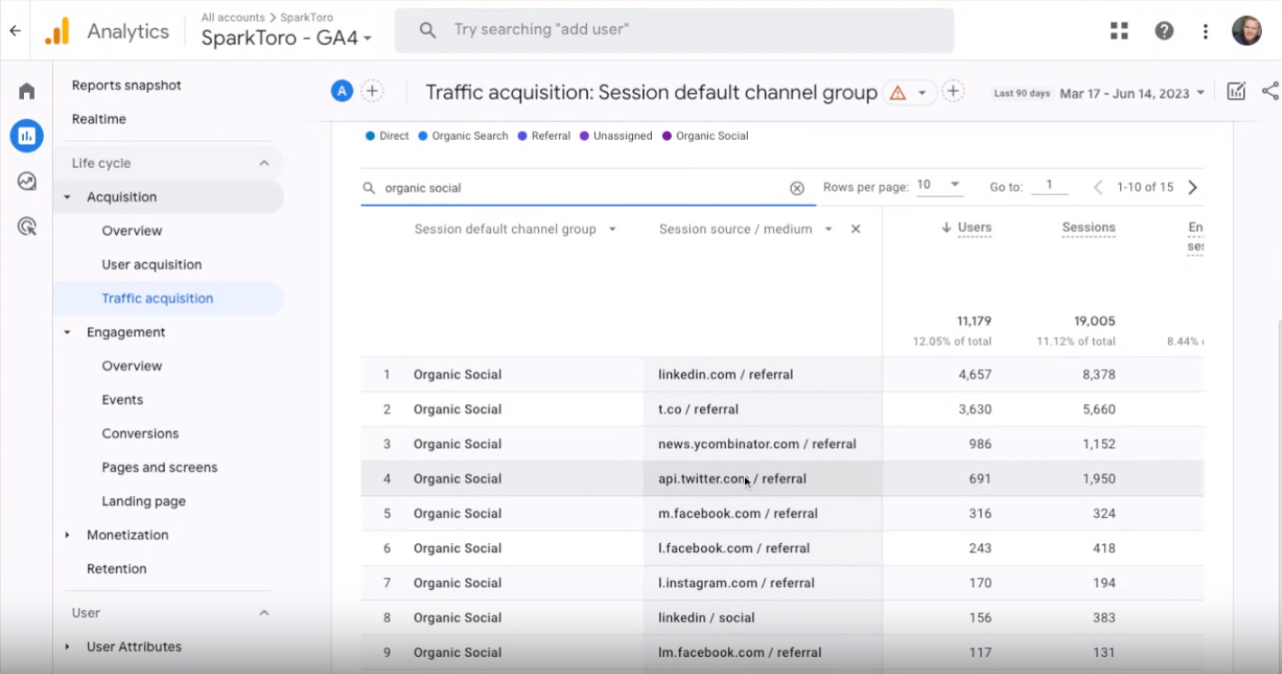Sort table by Sessions column
This screenshot has height=674, width=1282.
(x=1088, y=228)
